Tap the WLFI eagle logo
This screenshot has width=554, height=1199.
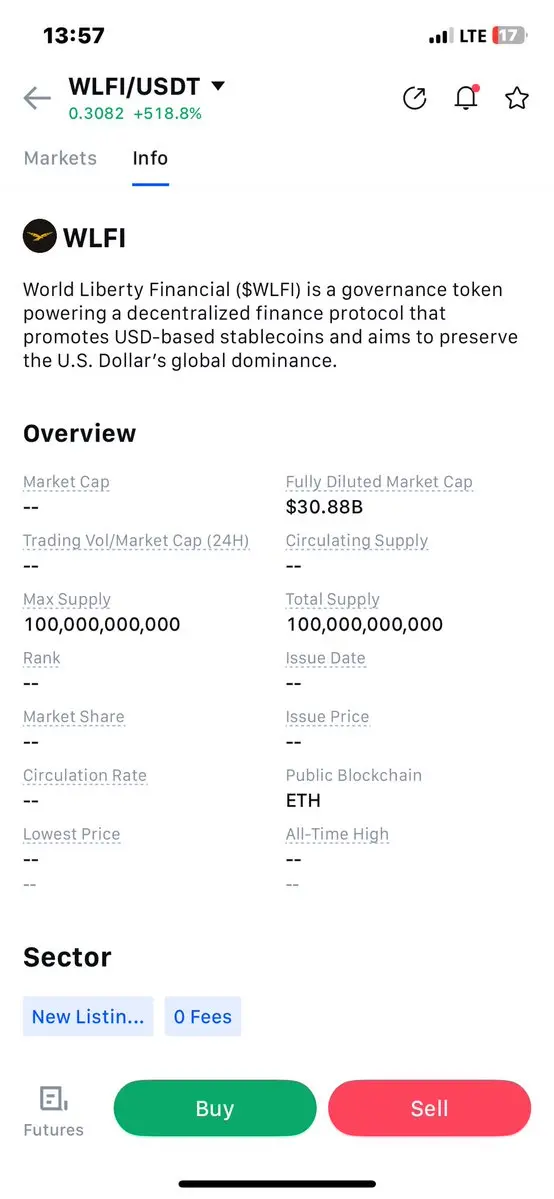pyautogui.click(x=40, y=237)
